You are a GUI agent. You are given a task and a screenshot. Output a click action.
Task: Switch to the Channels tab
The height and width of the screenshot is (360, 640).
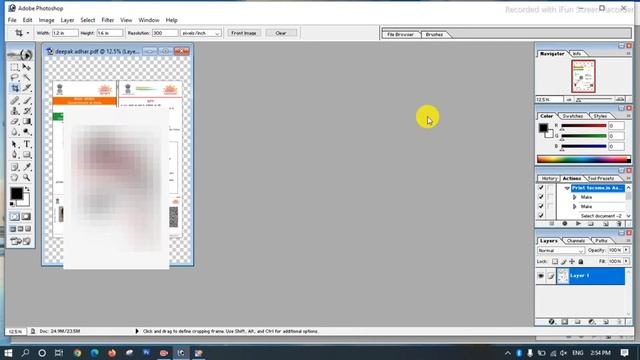tap(576, 241)
